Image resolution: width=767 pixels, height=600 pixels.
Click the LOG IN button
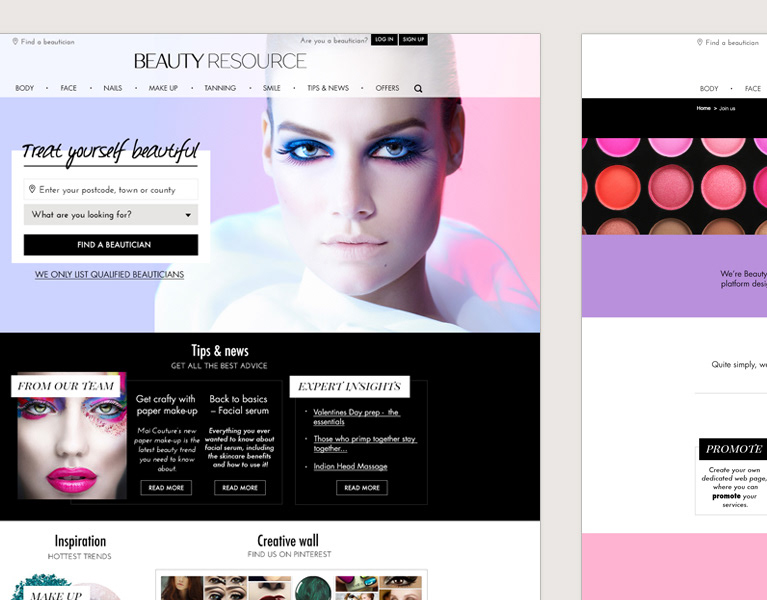click(x=384, y=40)
